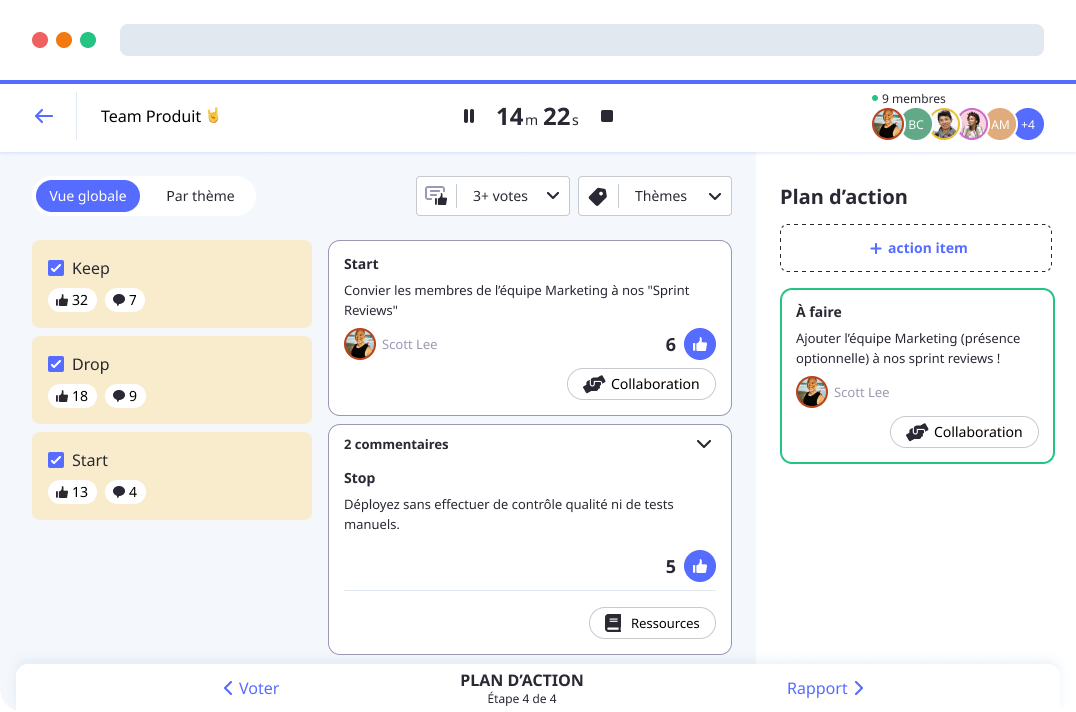Image resolution: width=1076 pixels, height=712 pixels.
Task: Click the Drop 18 likes badge
Action: coord(72,396)
